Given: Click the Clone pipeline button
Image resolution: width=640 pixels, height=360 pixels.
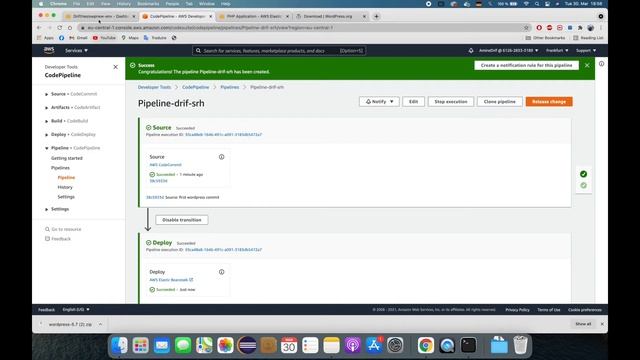Looking at the screenshot, I should (500, 102).
